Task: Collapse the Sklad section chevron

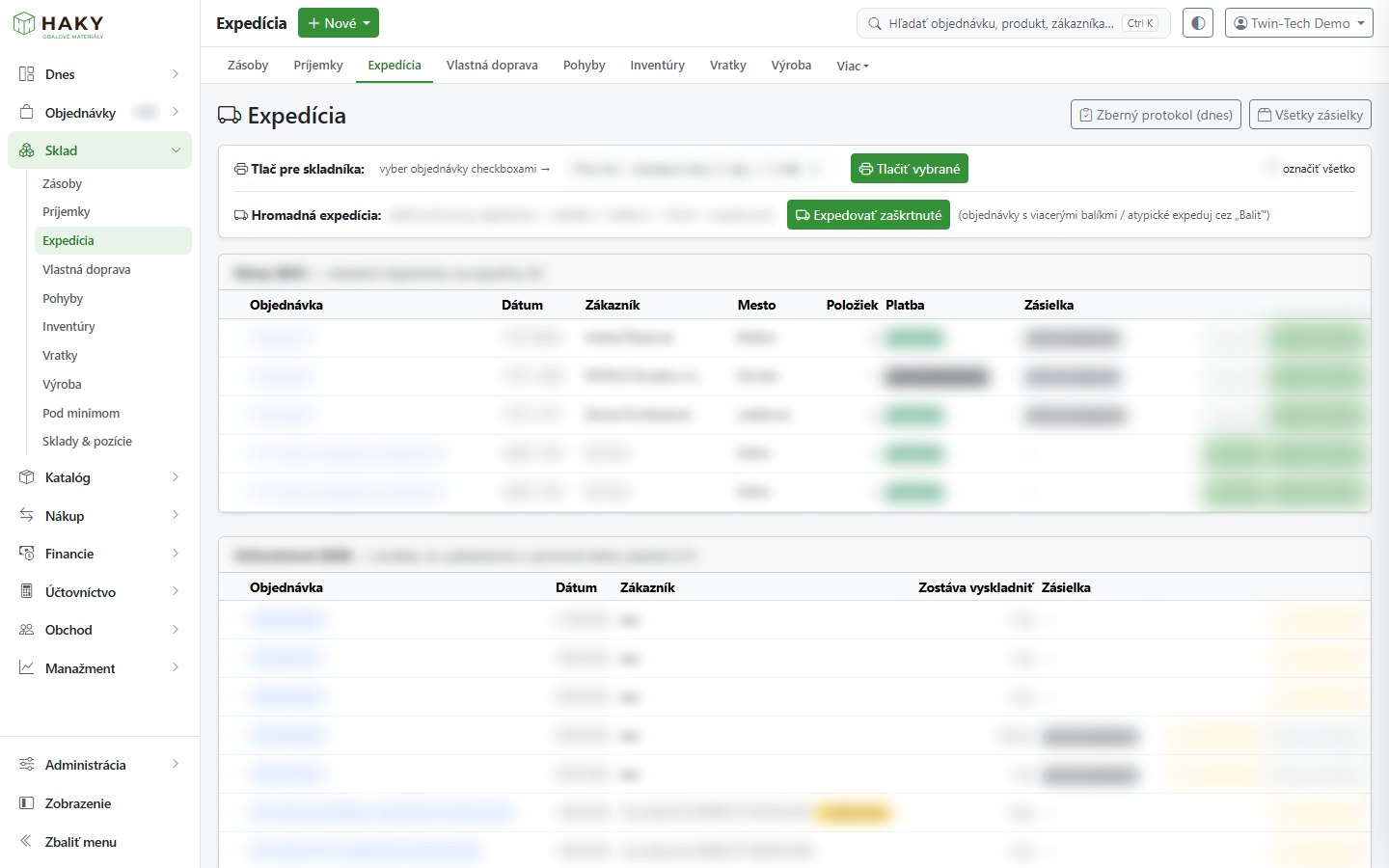Action: tap(176, 150)
